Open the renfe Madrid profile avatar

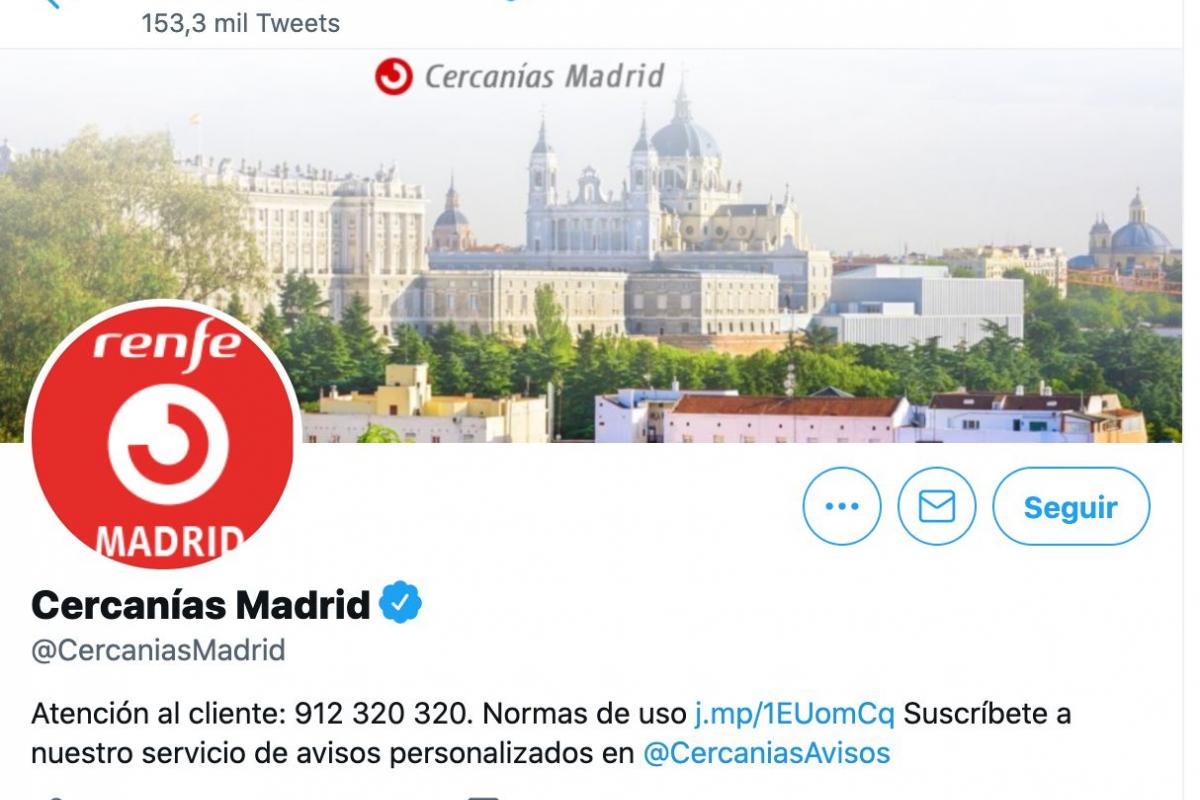(x=162, y=432)
